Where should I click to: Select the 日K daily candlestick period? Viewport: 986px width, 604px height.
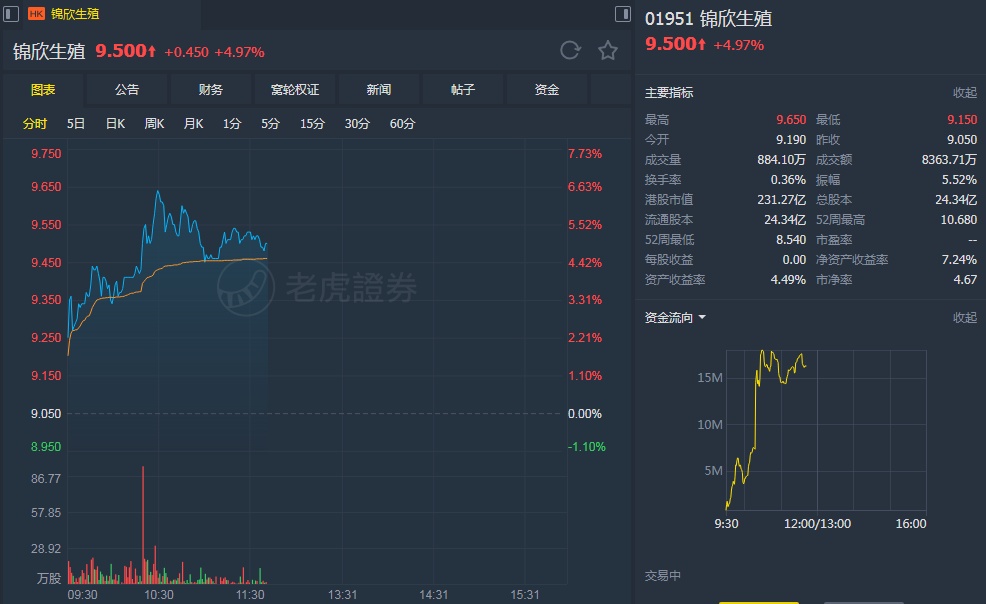(115, 124)
